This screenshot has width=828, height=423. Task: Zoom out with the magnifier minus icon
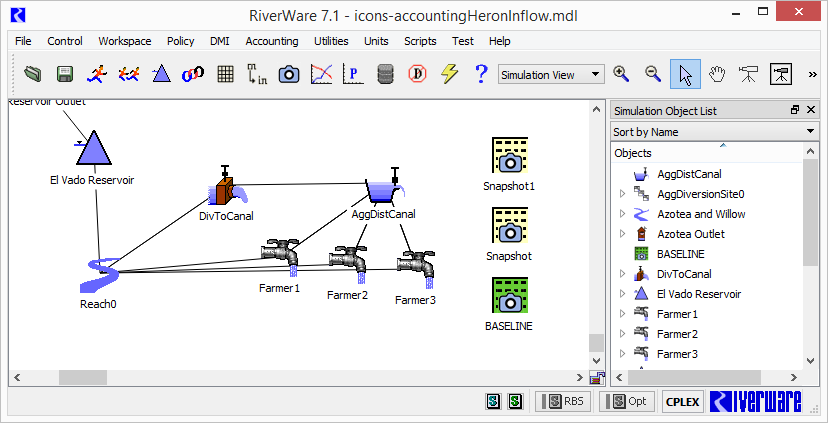coord(653,74)
